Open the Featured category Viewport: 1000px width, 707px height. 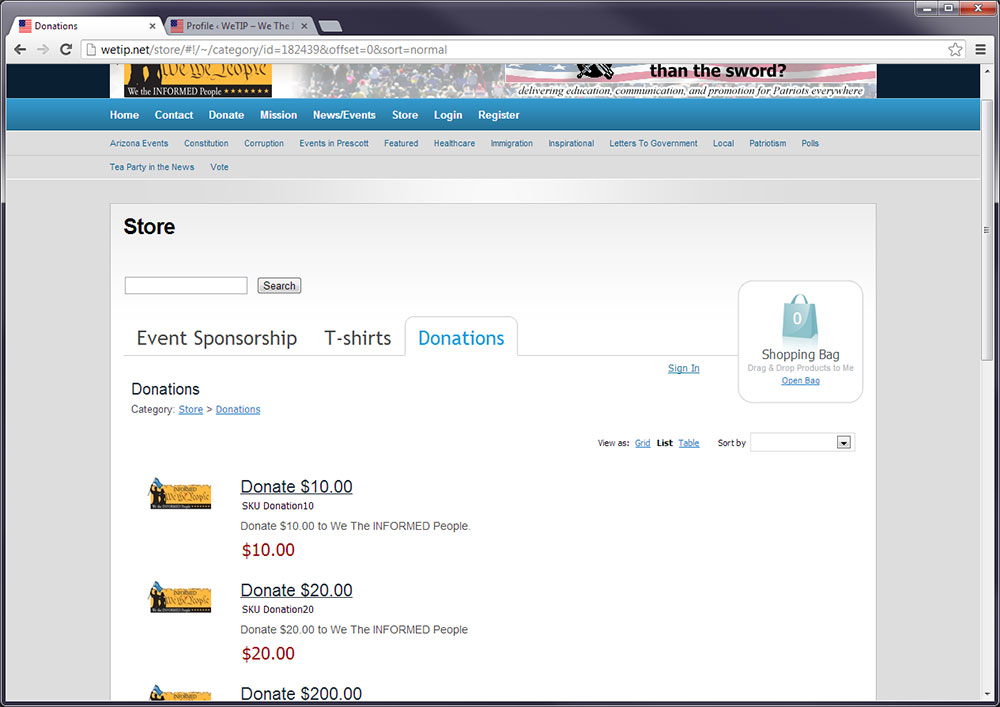401,143
